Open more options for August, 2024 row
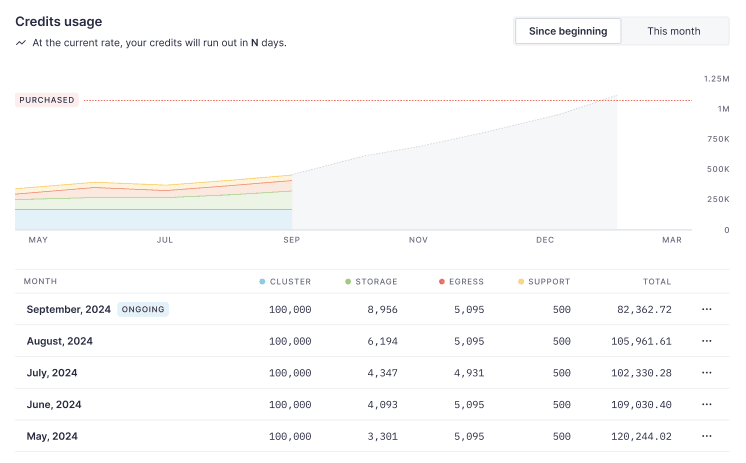Viewport: 746px width, 463px height. pos(707,341)
